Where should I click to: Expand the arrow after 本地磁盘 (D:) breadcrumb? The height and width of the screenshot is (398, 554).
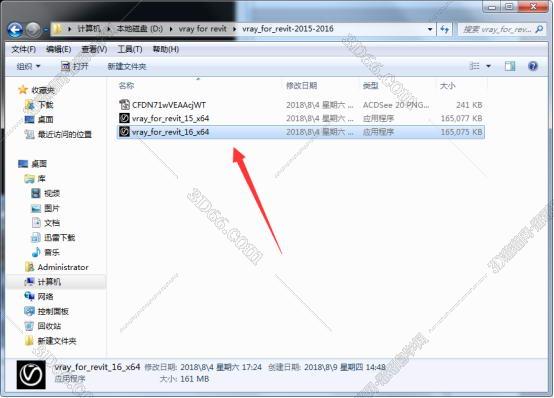pyautogui.click(x=171, y=29)
